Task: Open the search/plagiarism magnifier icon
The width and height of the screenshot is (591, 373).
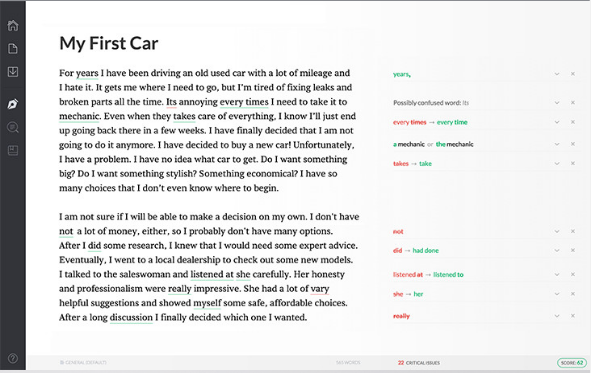Action: (13, 127)
